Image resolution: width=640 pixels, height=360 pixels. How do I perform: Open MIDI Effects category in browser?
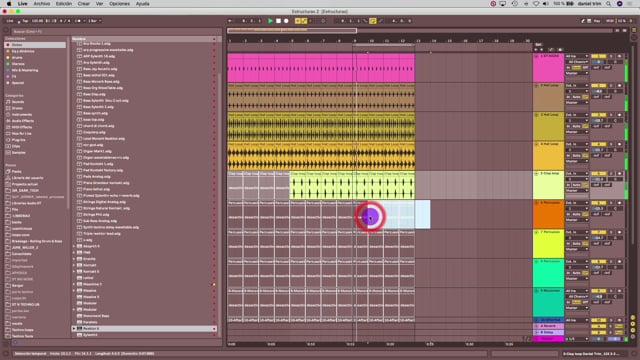click(x=21, y=127)
